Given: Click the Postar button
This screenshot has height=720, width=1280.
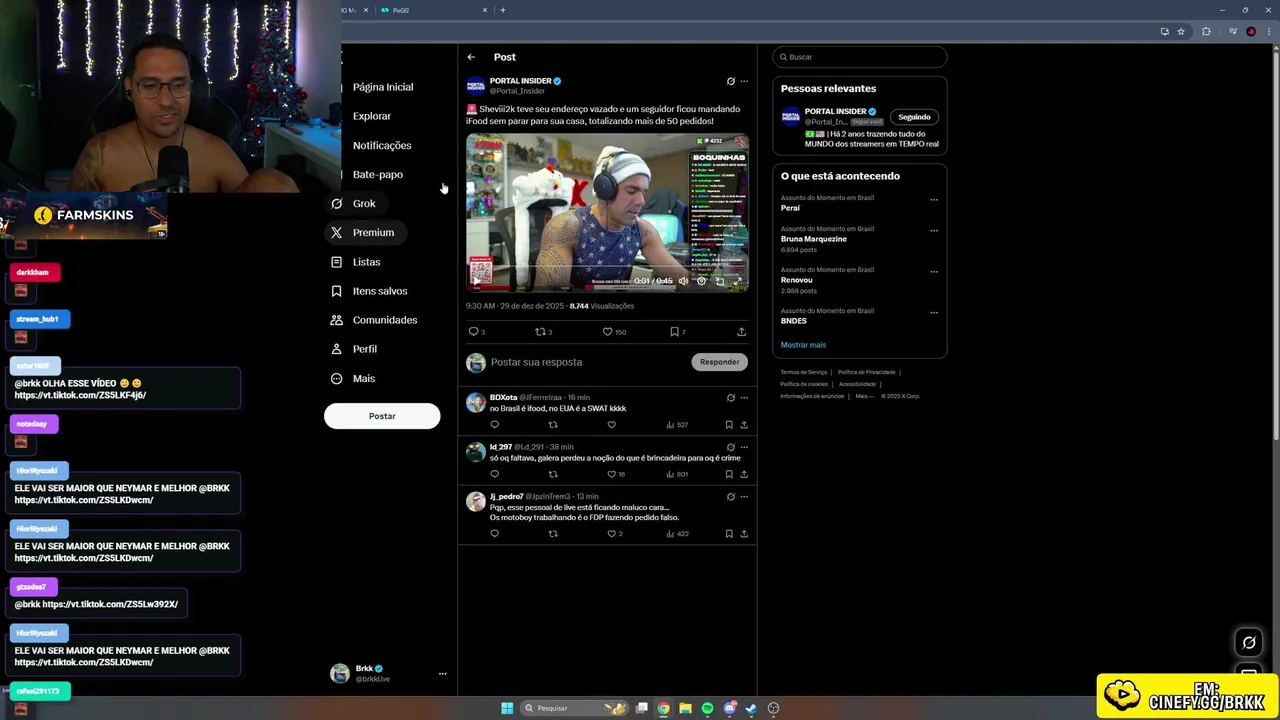Looking at the screenshot, I should (382, 416).
